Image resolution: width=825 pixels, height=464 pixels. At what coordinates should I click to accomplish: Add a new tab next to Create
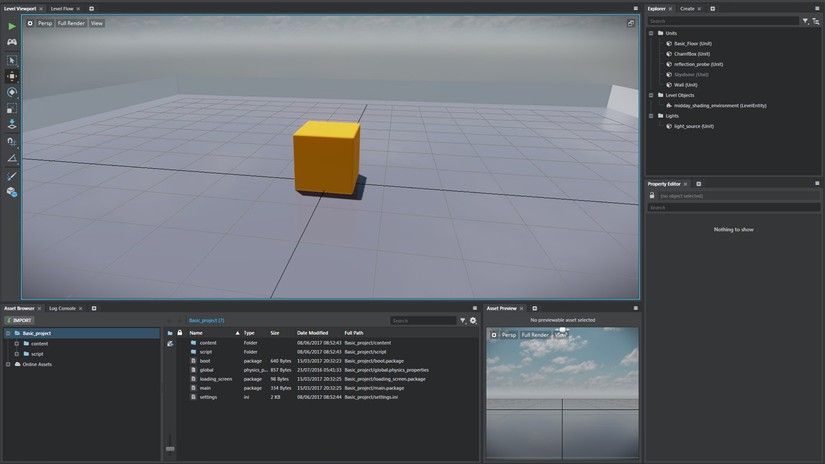point(712,8)
